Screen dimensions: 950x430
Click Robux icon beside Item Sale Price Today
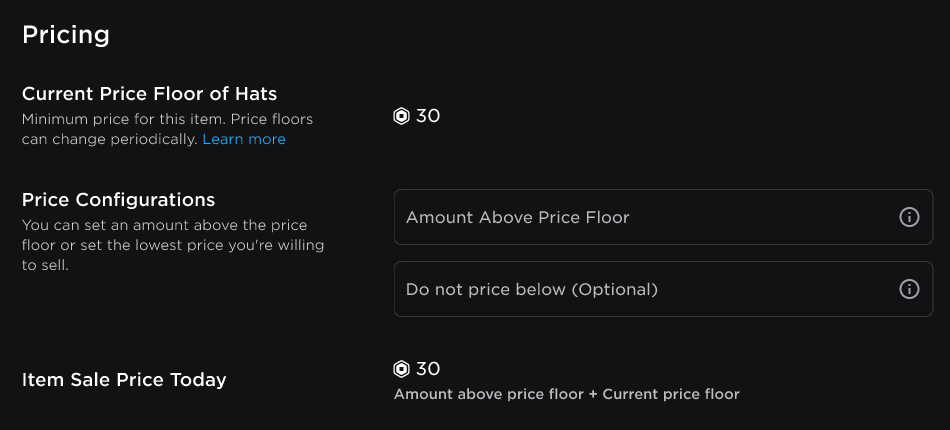pyautogui.click(x=402, y=369)
